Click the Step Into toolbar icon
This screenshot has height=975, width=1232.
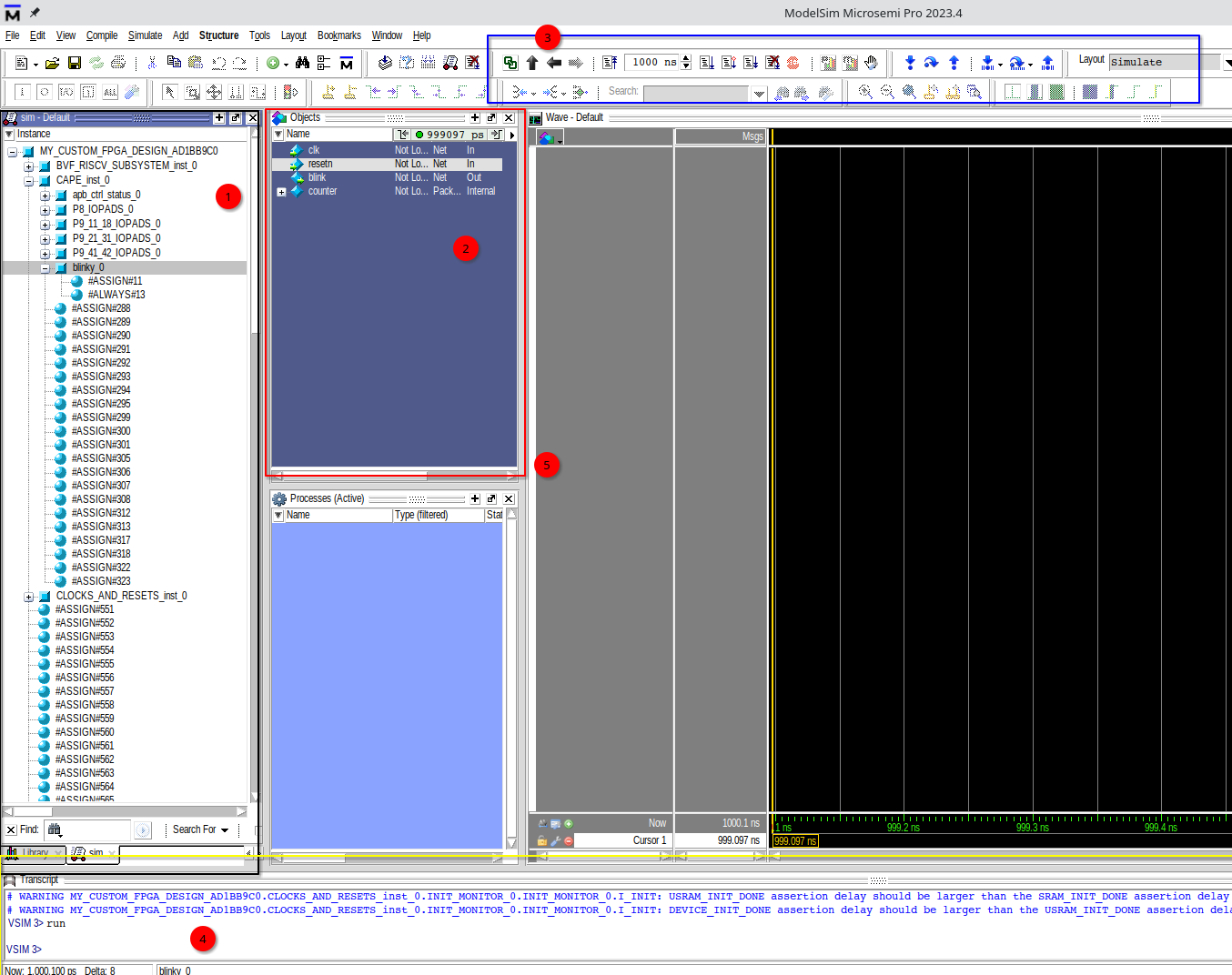tap(910, 62)
